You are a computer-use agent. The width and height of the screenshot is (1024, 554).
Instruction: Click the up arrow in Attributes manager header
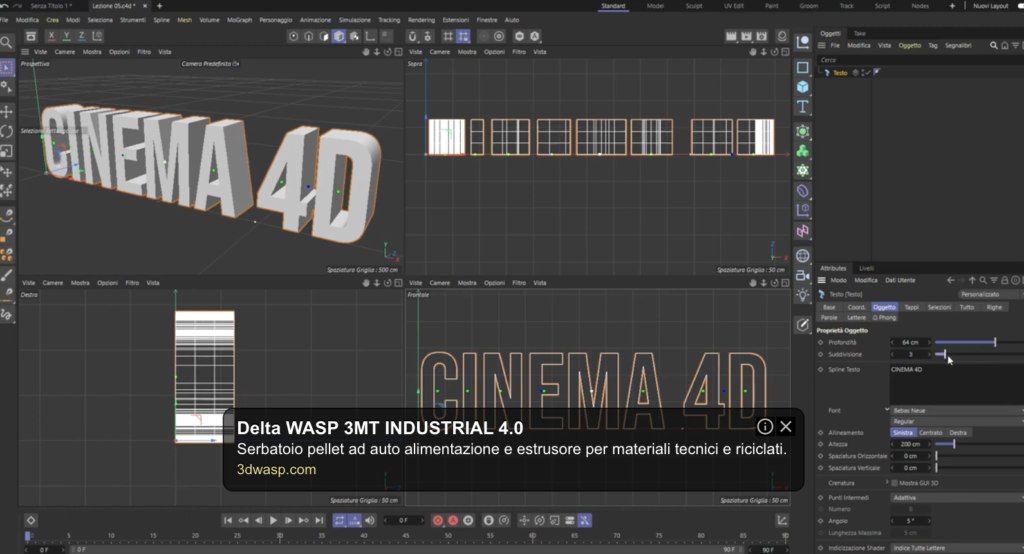pyautogui.click(x=972, y=280)
